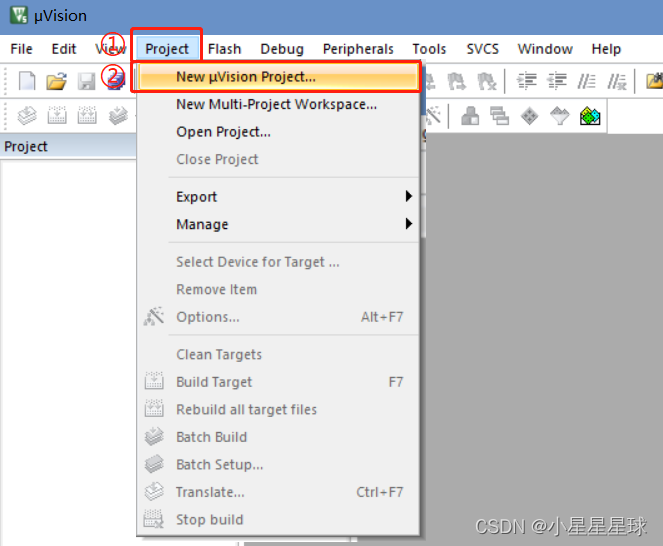Screen dimensions: 663x546
Task: Click Options... Alt+F7 menu entry
Action: point(278,317)
